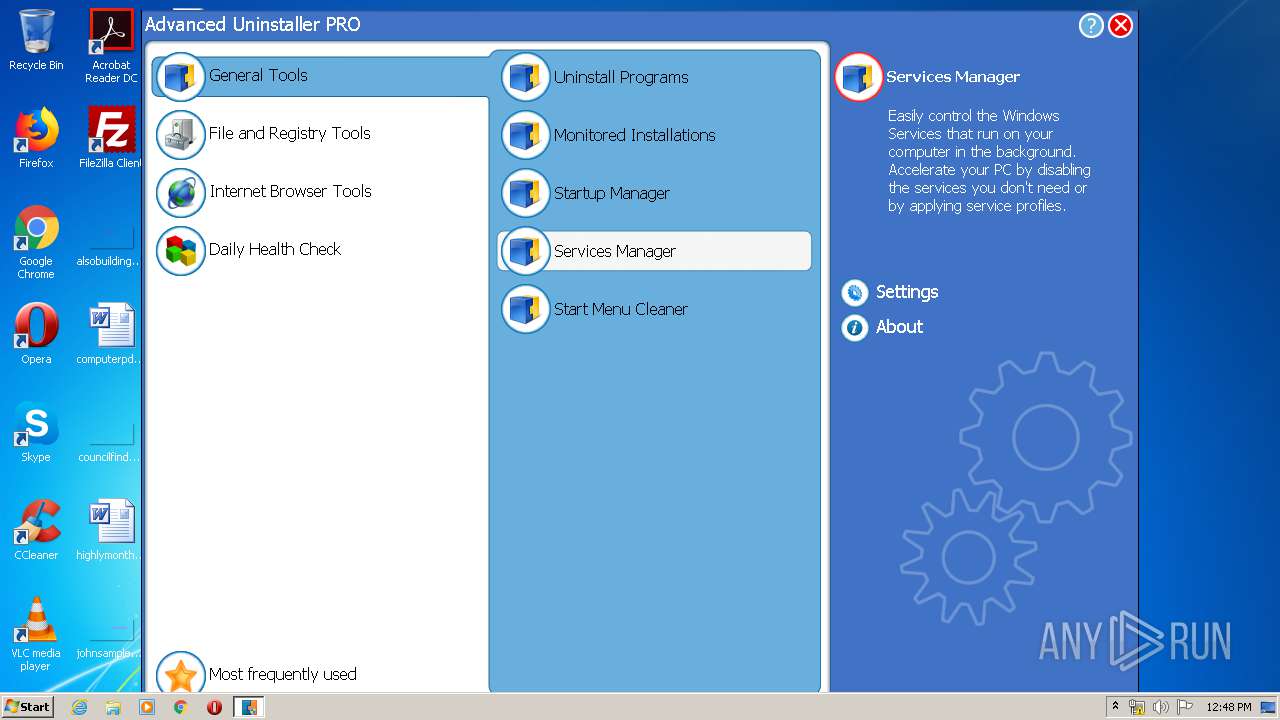Open Recycle Bin on desktop
Image resolution: width=1280 pixels, height=720 pixels.
36,40
